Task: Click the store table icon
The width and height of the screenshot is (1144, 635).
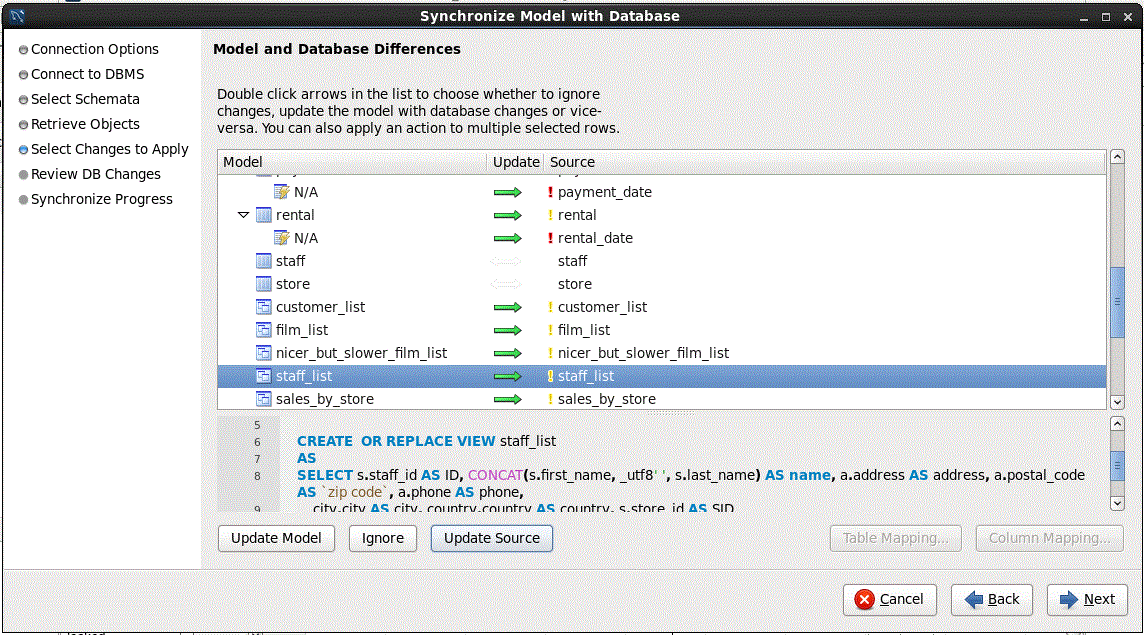Action: [264, 284]
